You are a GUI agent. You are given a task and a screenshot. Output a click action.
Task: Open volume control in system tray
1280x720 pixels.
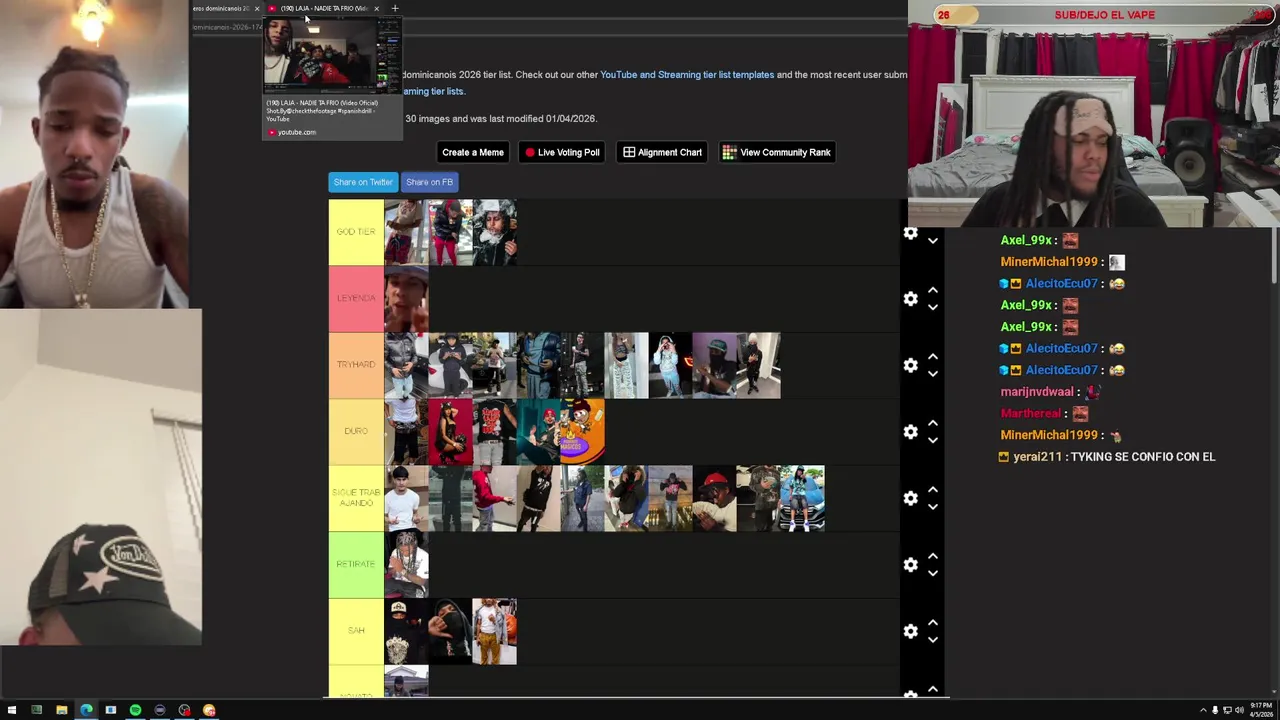tap(1239, 710)
